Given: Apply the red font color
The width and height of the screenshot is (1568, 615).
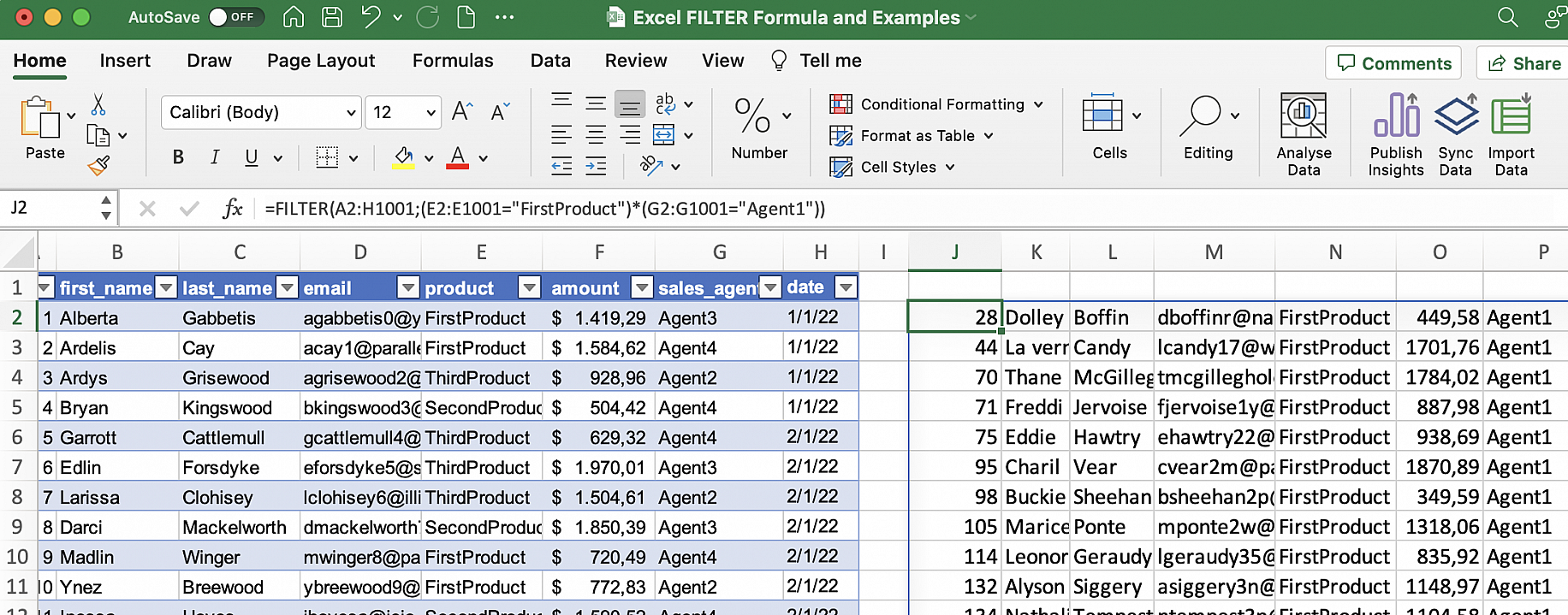Looking at the screenshot, I should (458, 157).
